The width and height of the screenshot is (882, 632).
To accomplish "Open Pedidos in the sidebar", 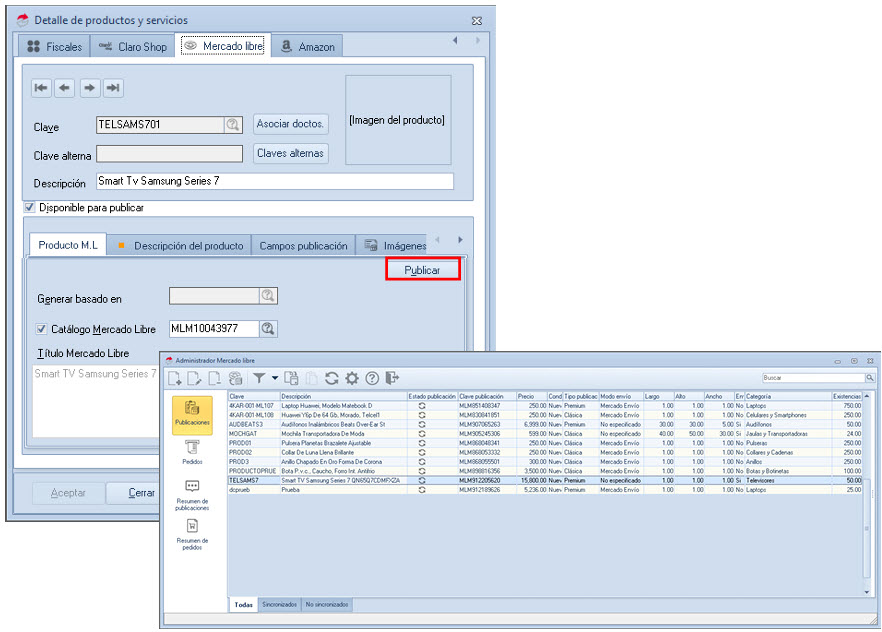I will click(192, 452).
